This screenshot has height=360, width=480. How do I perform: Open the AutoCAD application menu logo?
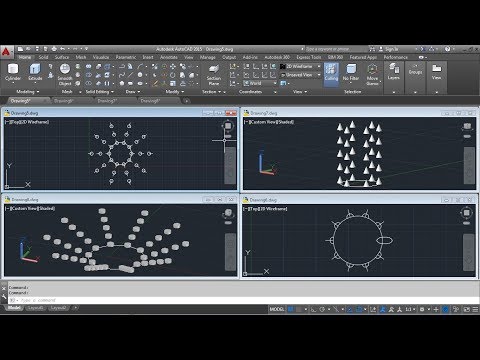[6, 52]
